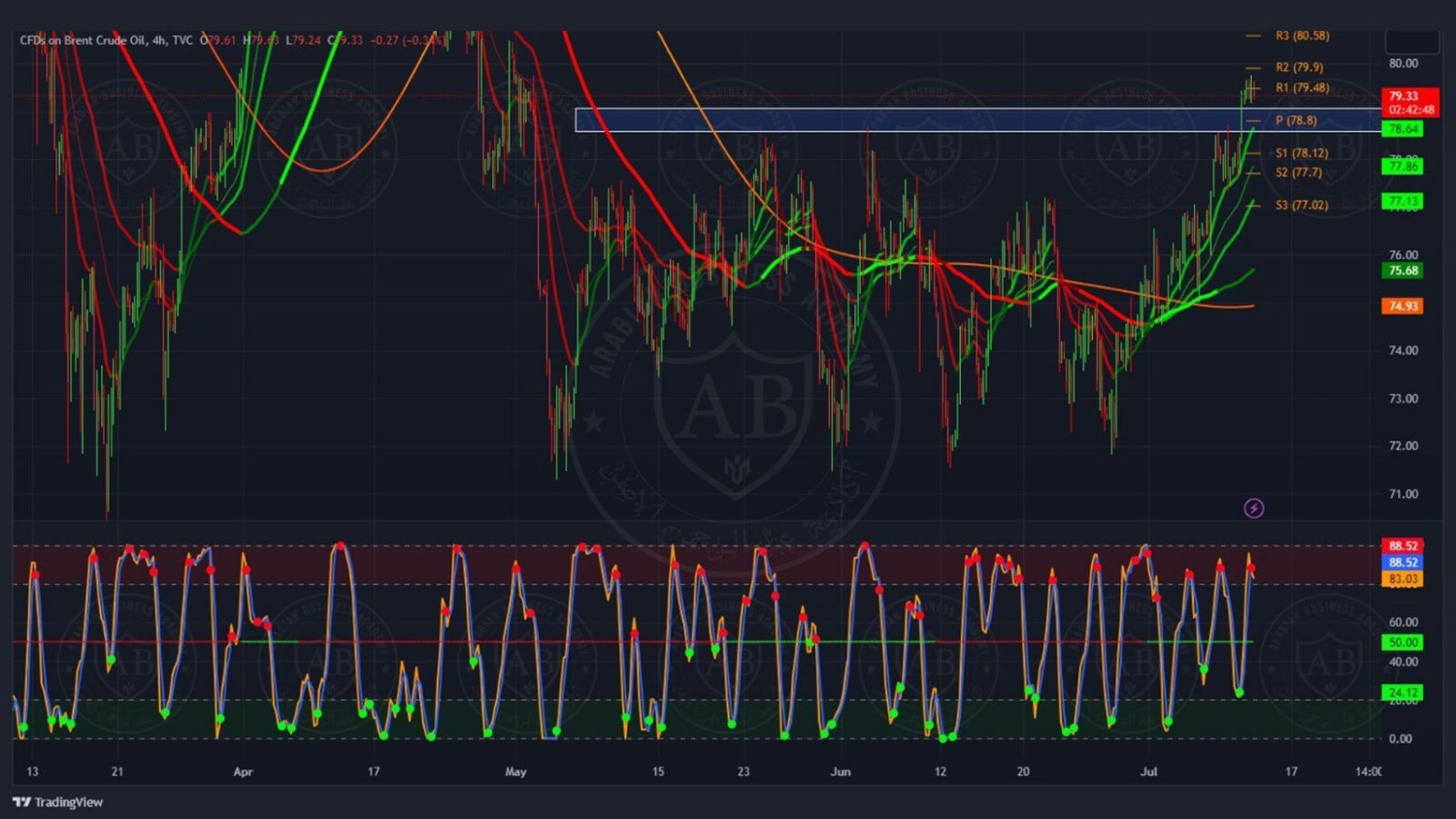Viewport: 1456px width, 819px height.
Task: Click the Jul label on time axis
Action: [1148, 771]
